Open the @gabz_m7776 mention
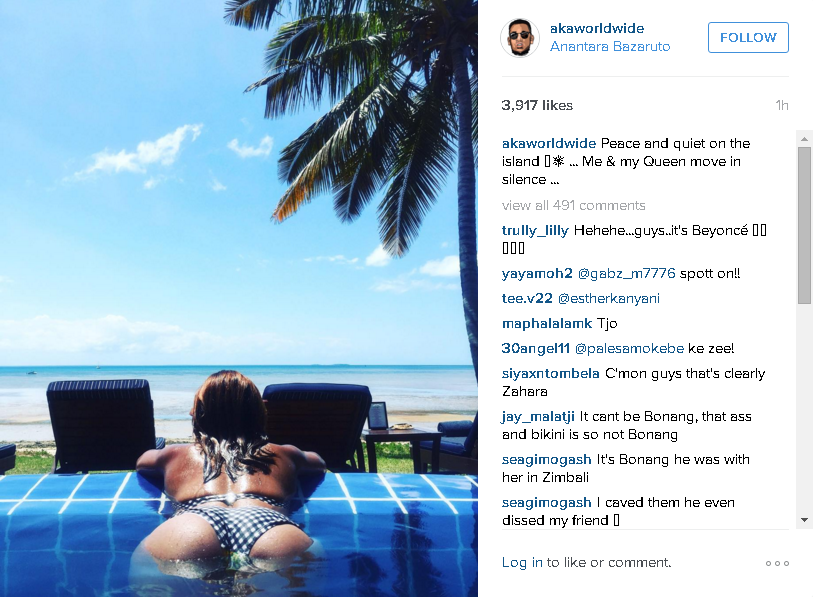Image resolution: width=813 pixels, height=597 pixels. coord(626,273)
